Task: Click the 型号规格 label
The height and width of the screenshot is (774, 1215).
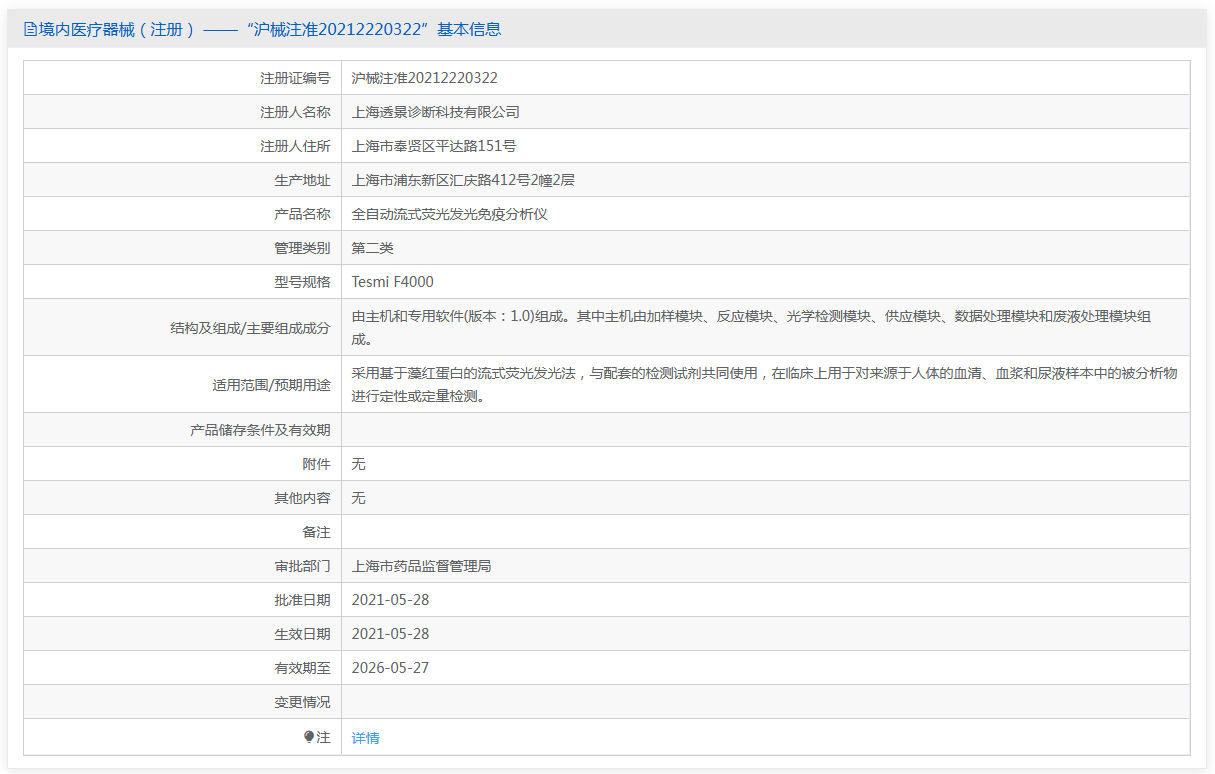Action: click(302, 282)
